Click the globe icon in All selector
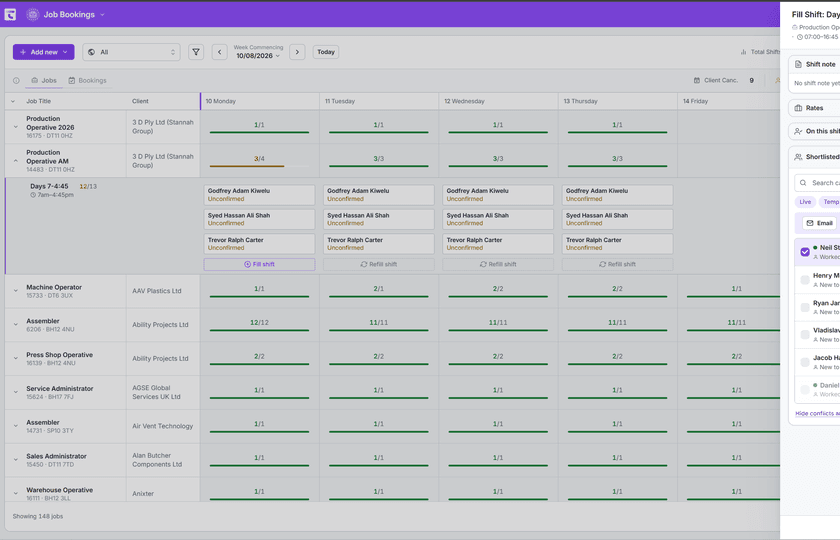 click(92, 52)
